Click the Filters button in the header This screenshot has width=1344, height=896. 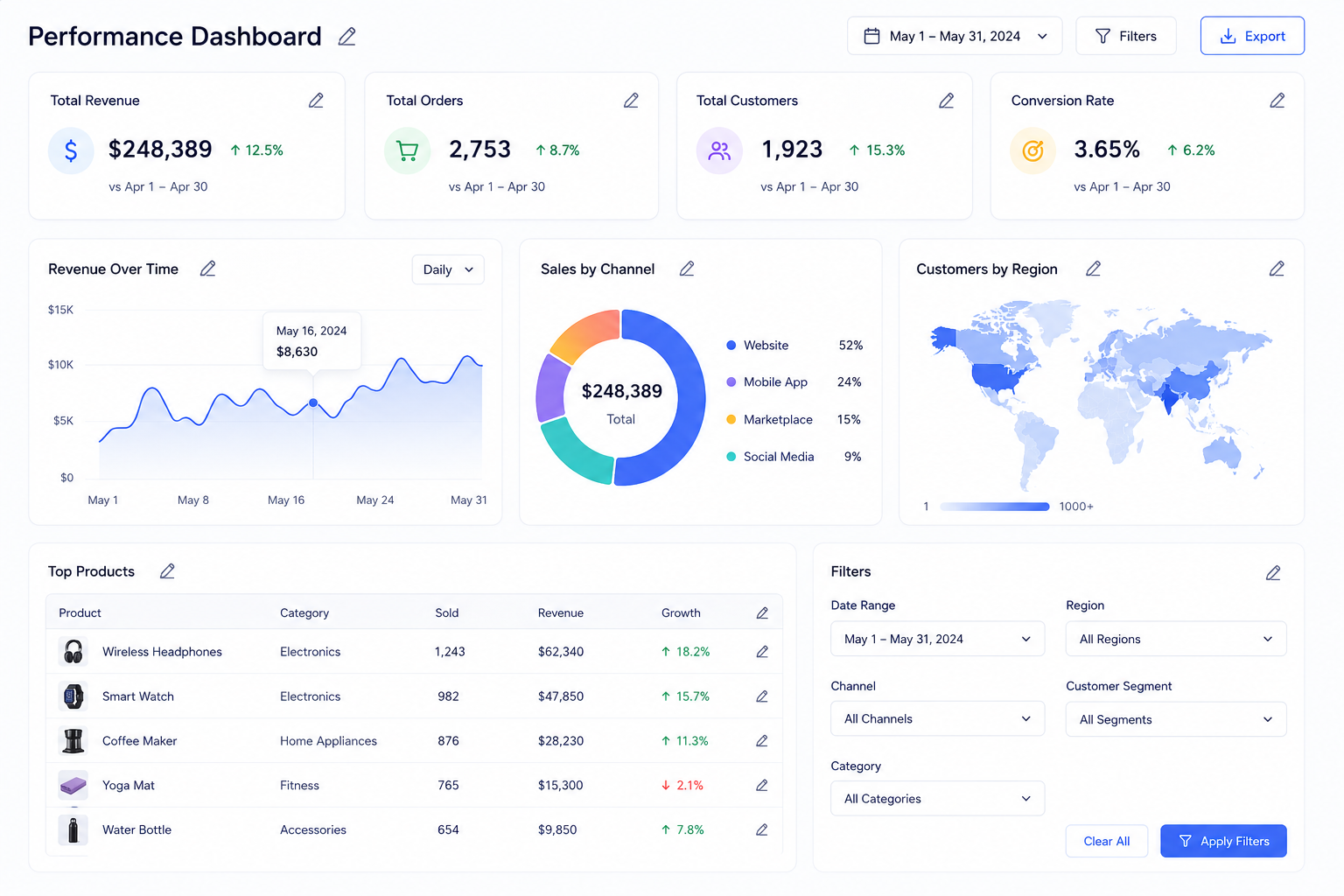pyautogui.click(x=1126, y=36)
